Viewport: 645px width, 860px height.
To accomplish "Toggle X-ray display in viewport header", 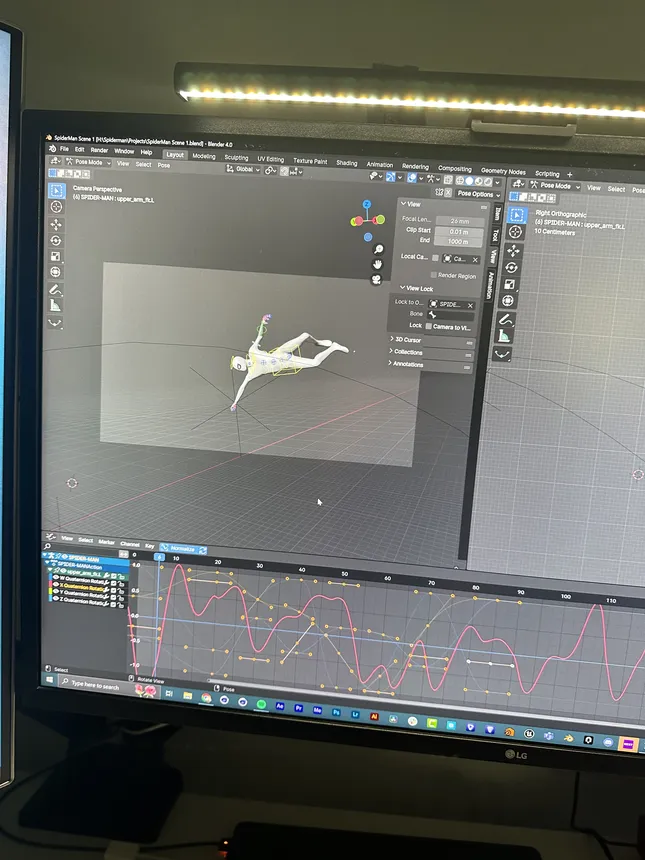I will (448, 179).
